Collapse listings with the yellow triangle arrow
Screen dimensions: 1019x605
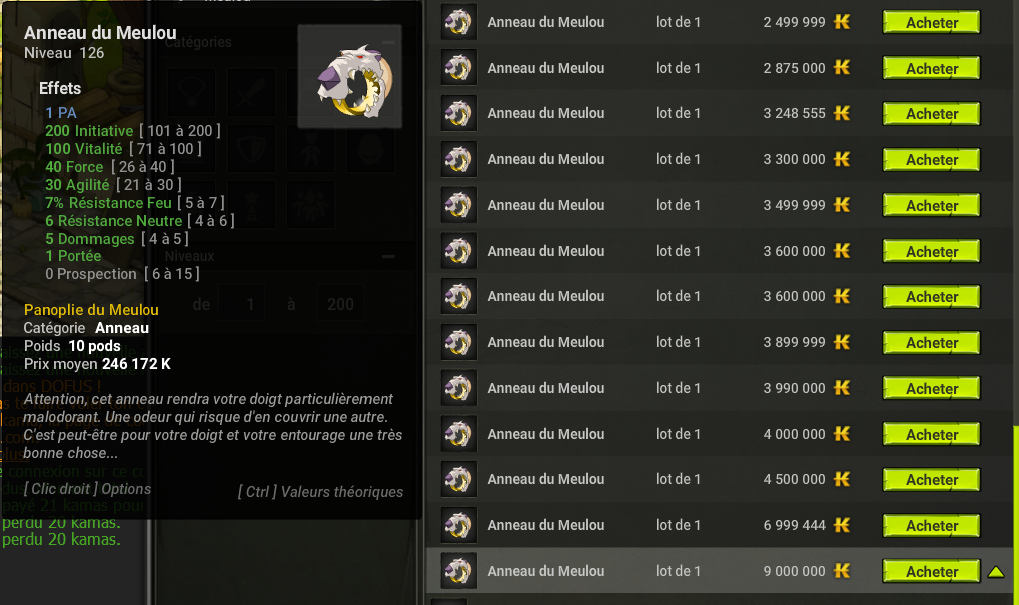[x=996, y=572]
